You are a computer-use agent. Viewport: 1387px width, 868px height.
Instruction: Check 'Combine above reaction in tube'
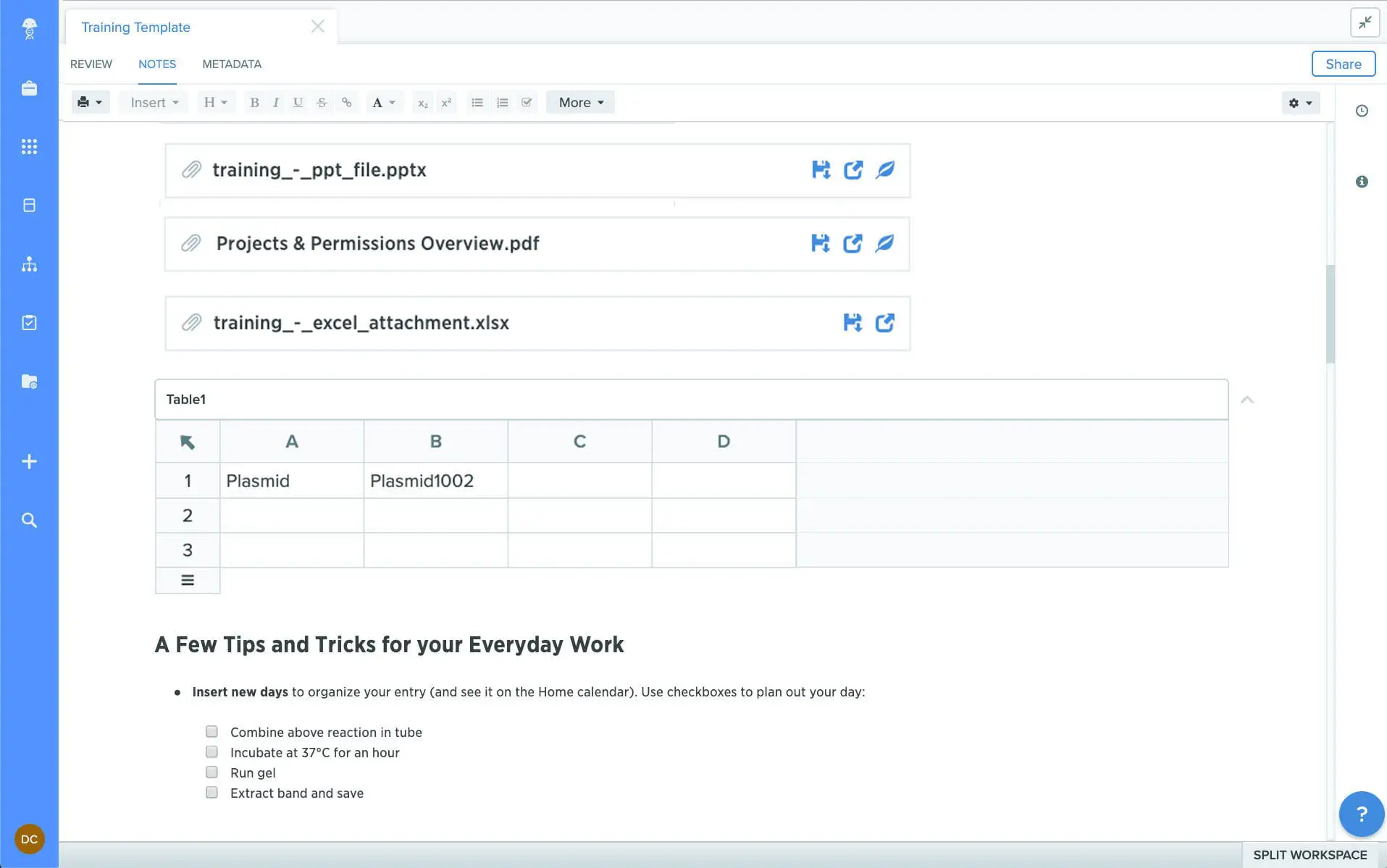coord(211,732)
